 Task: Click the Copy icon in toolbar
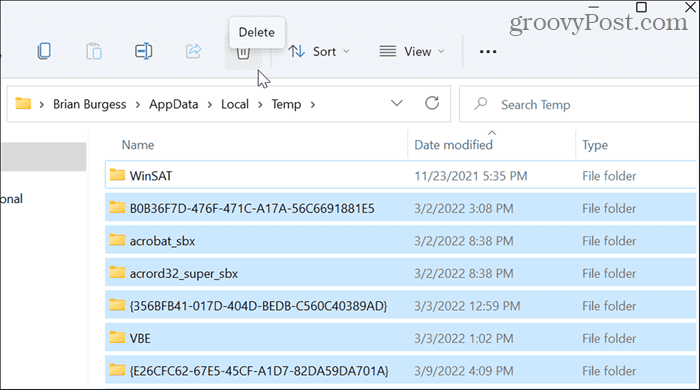(x=44, y=51)
